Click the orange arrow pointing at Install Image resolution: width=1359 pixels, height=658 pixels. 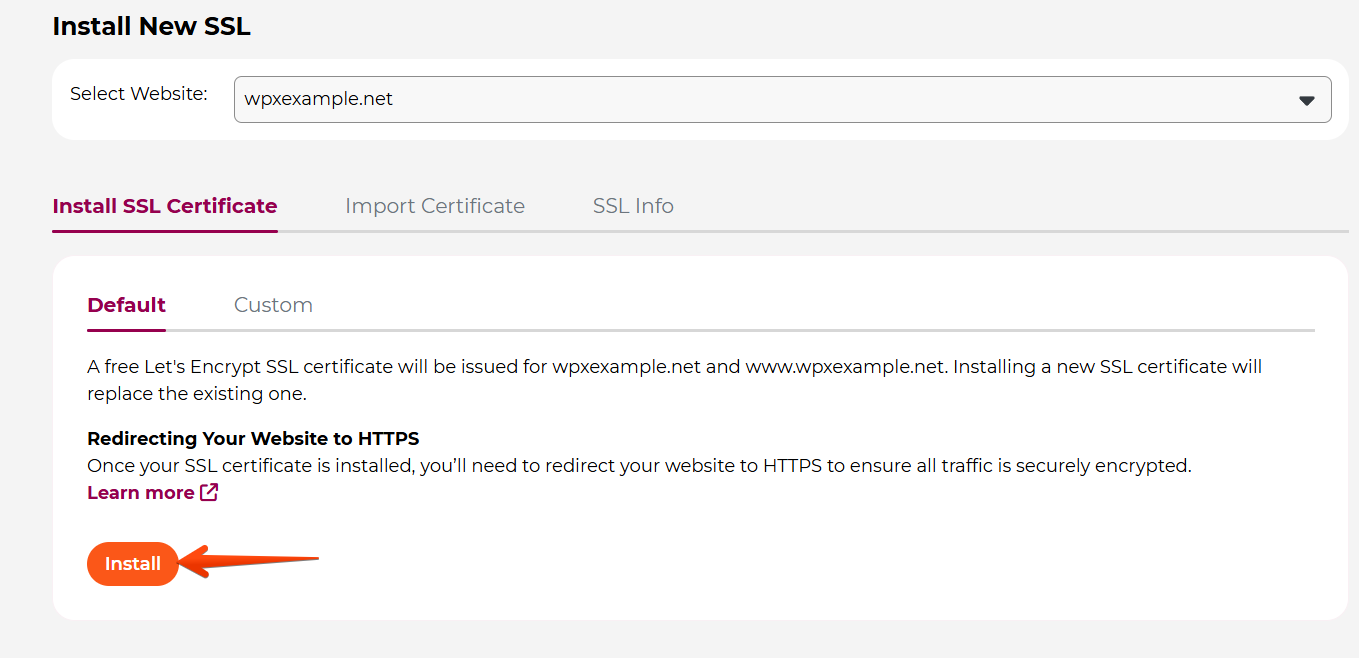252,561
